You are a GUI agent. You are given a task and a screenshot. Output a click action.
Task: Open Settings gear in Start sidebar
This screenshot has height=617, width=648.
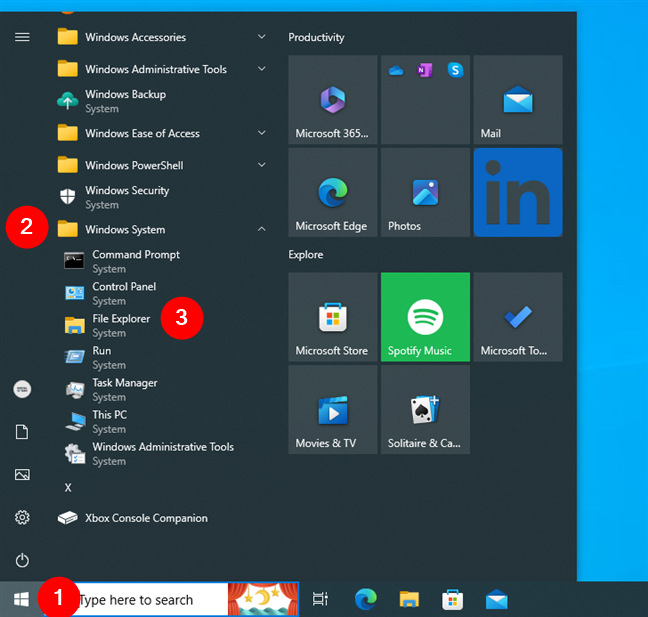coord(22,517)
